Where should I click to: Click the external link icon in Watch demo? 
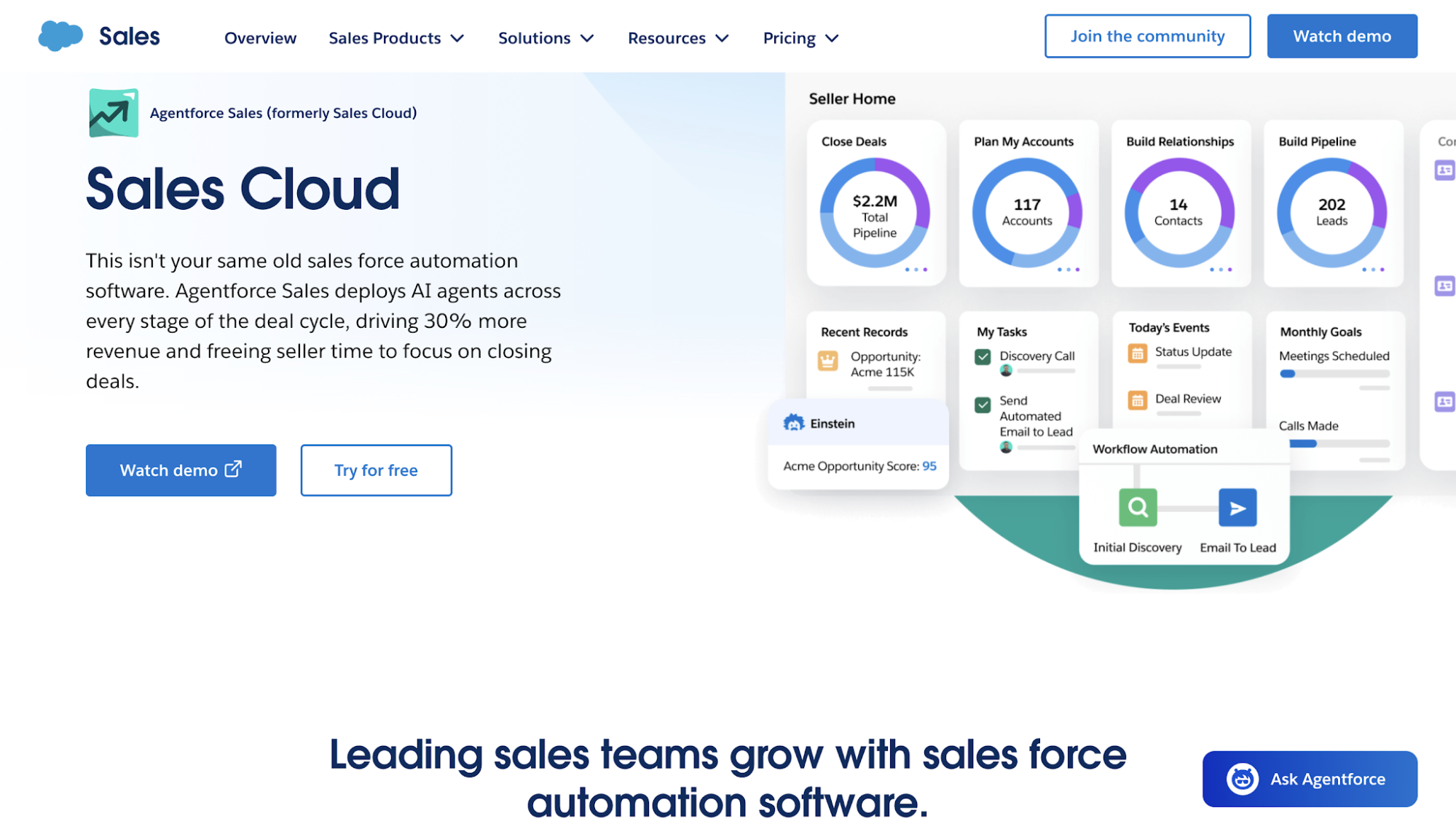tap(233, 469)
